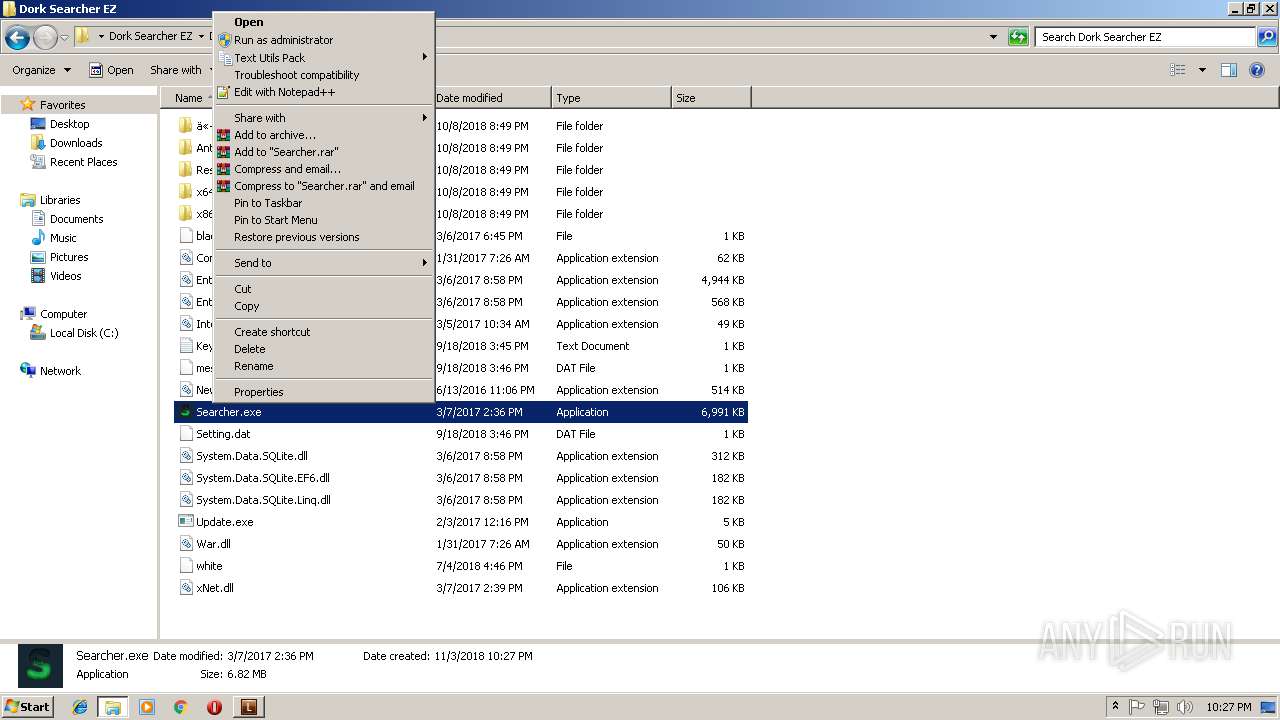Open Properties from context menu

(x=325, y=392)
